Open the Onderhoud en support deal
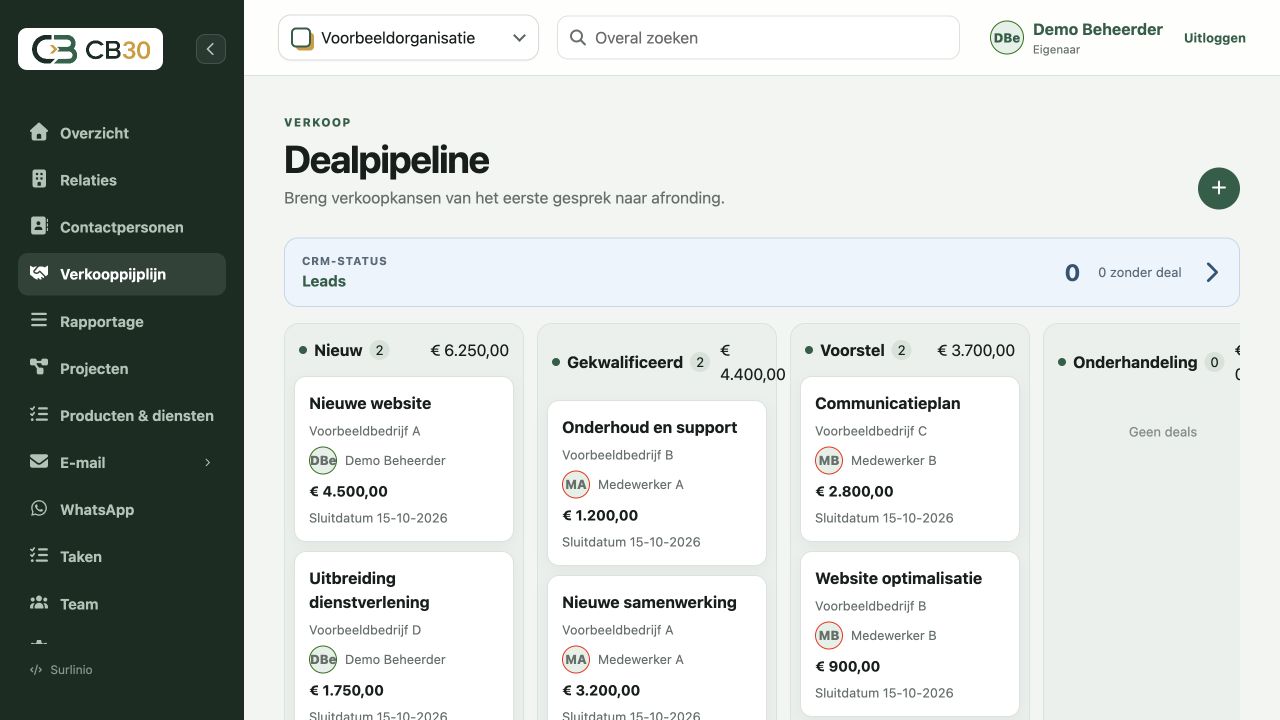 [x=657, y=483]
